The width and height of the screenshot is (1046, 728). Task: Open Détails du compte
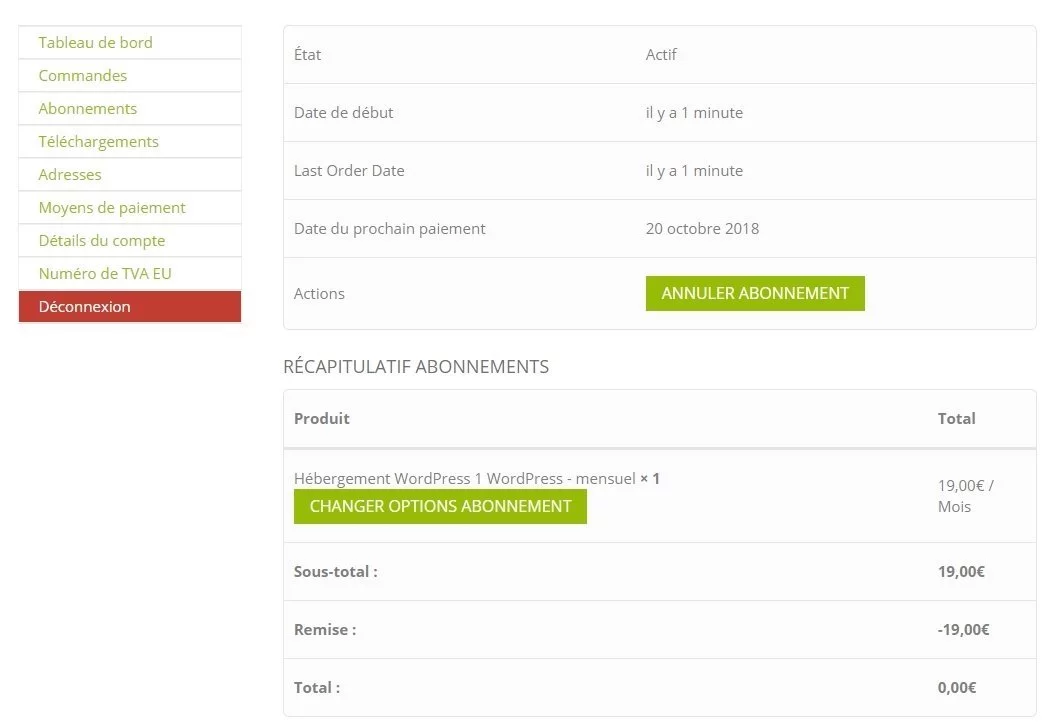[x=129, y=241]
